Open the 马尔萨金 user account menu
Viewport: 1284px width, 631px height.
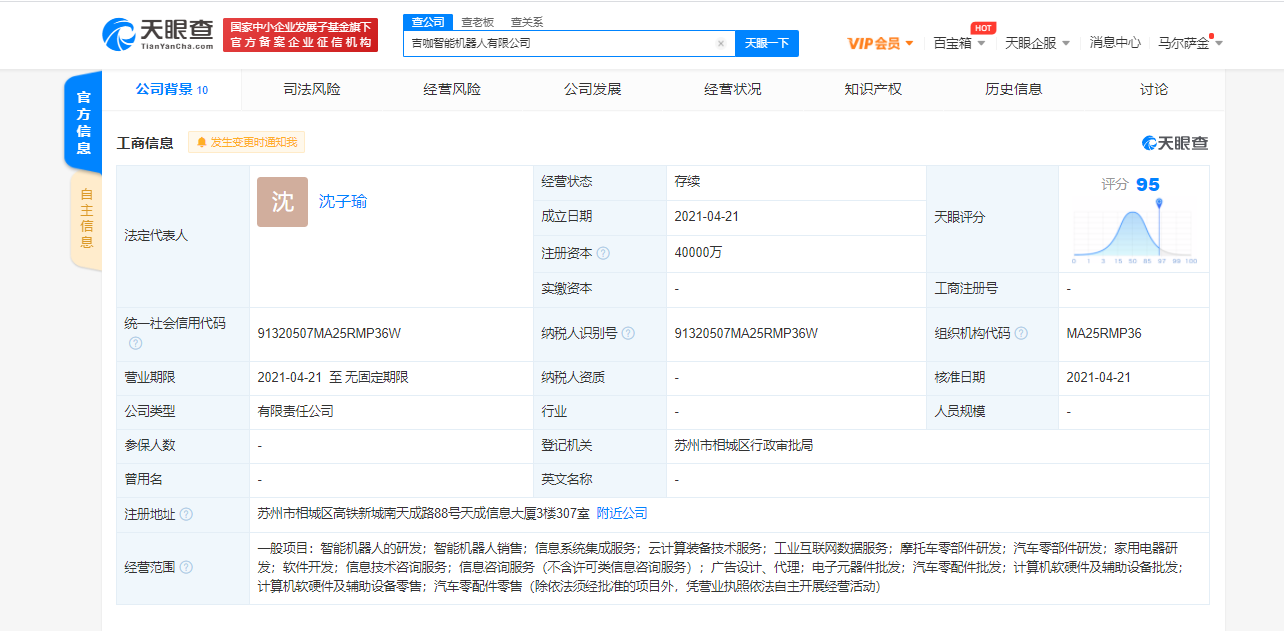click(x=1190, y=43)
